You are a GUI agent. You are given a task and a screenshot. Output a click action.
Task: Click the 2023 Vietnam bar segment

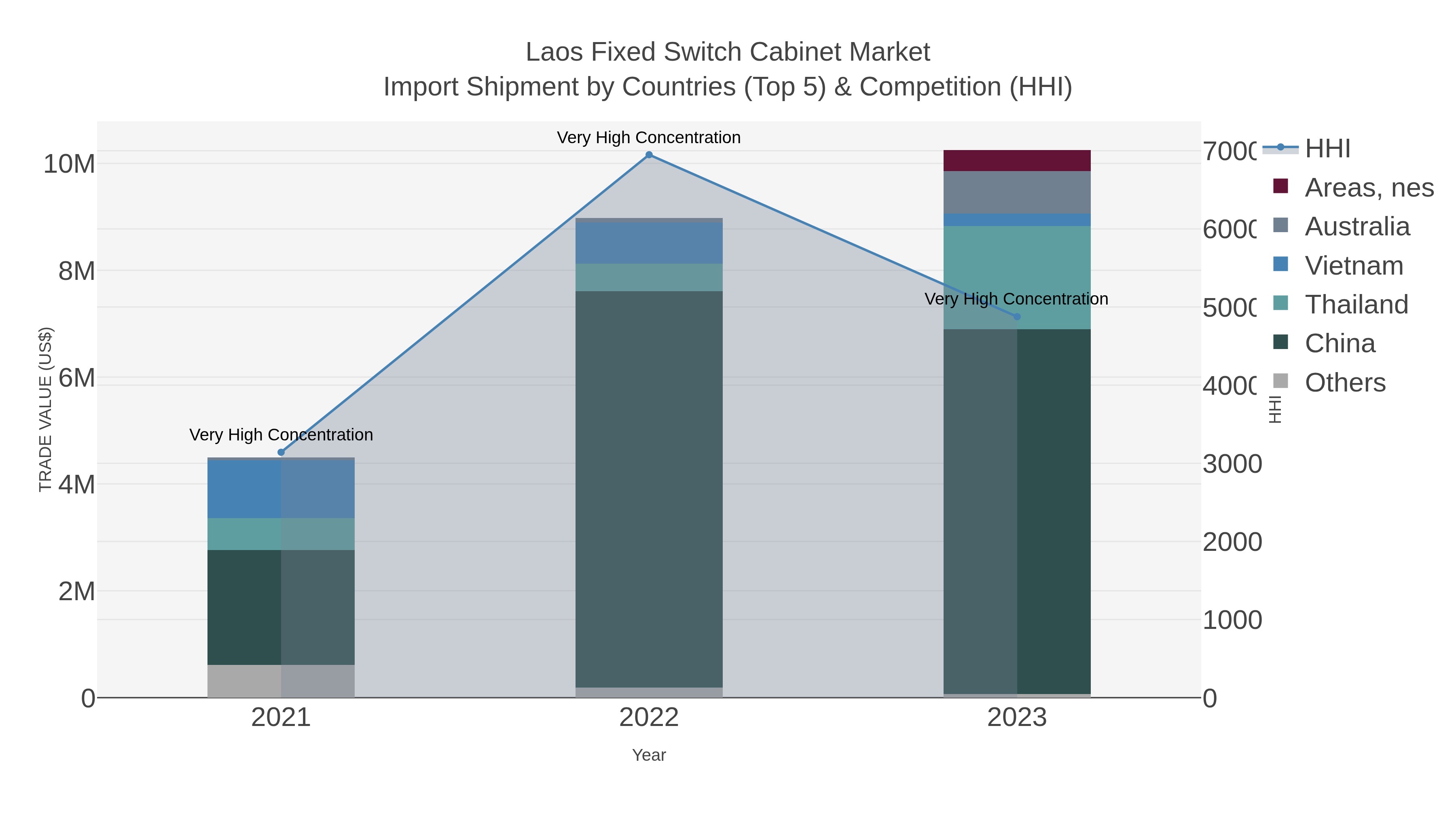1017,220
